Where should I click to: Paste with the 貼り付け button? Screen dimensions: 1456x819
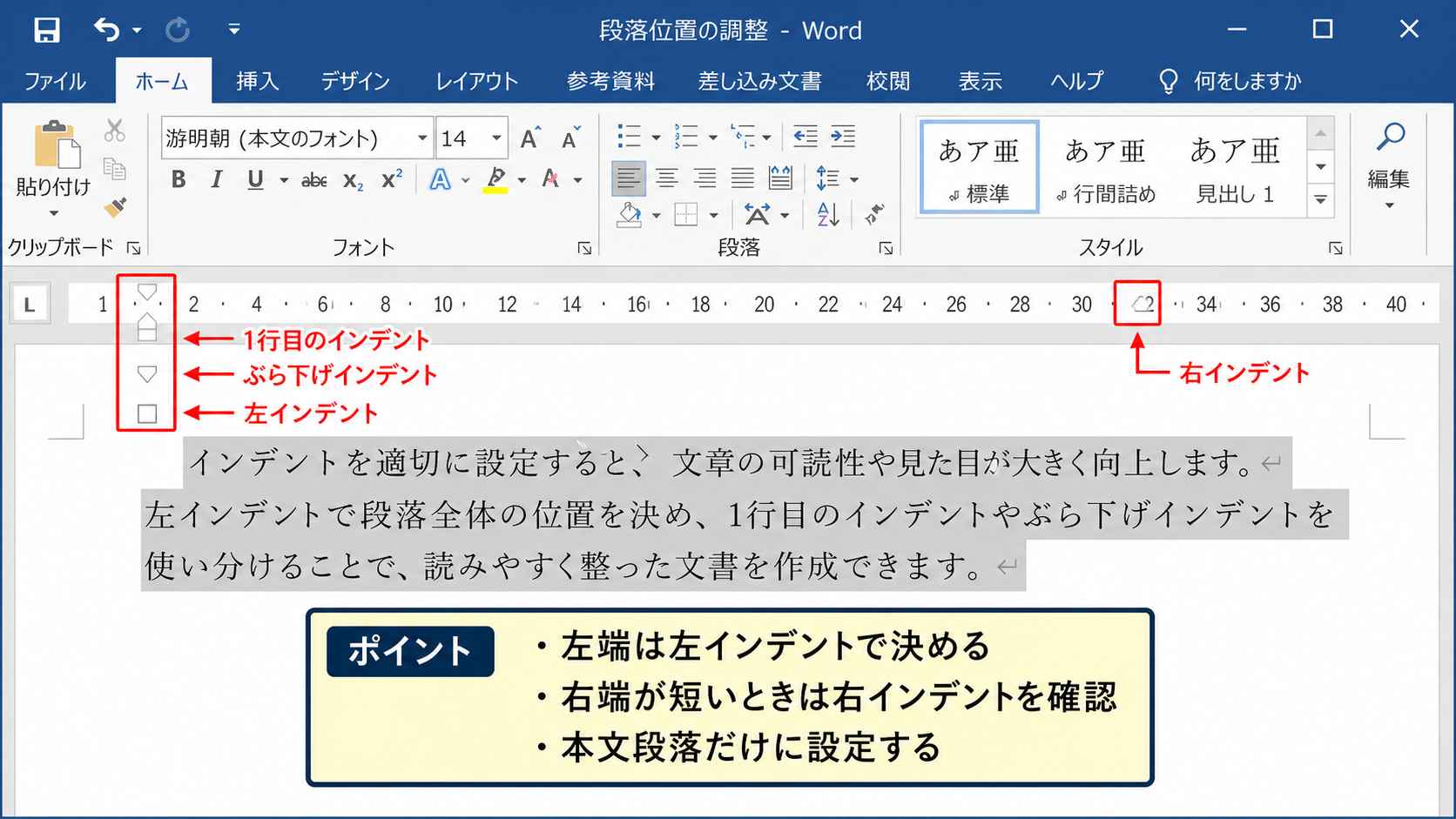(x=53, y=157)
